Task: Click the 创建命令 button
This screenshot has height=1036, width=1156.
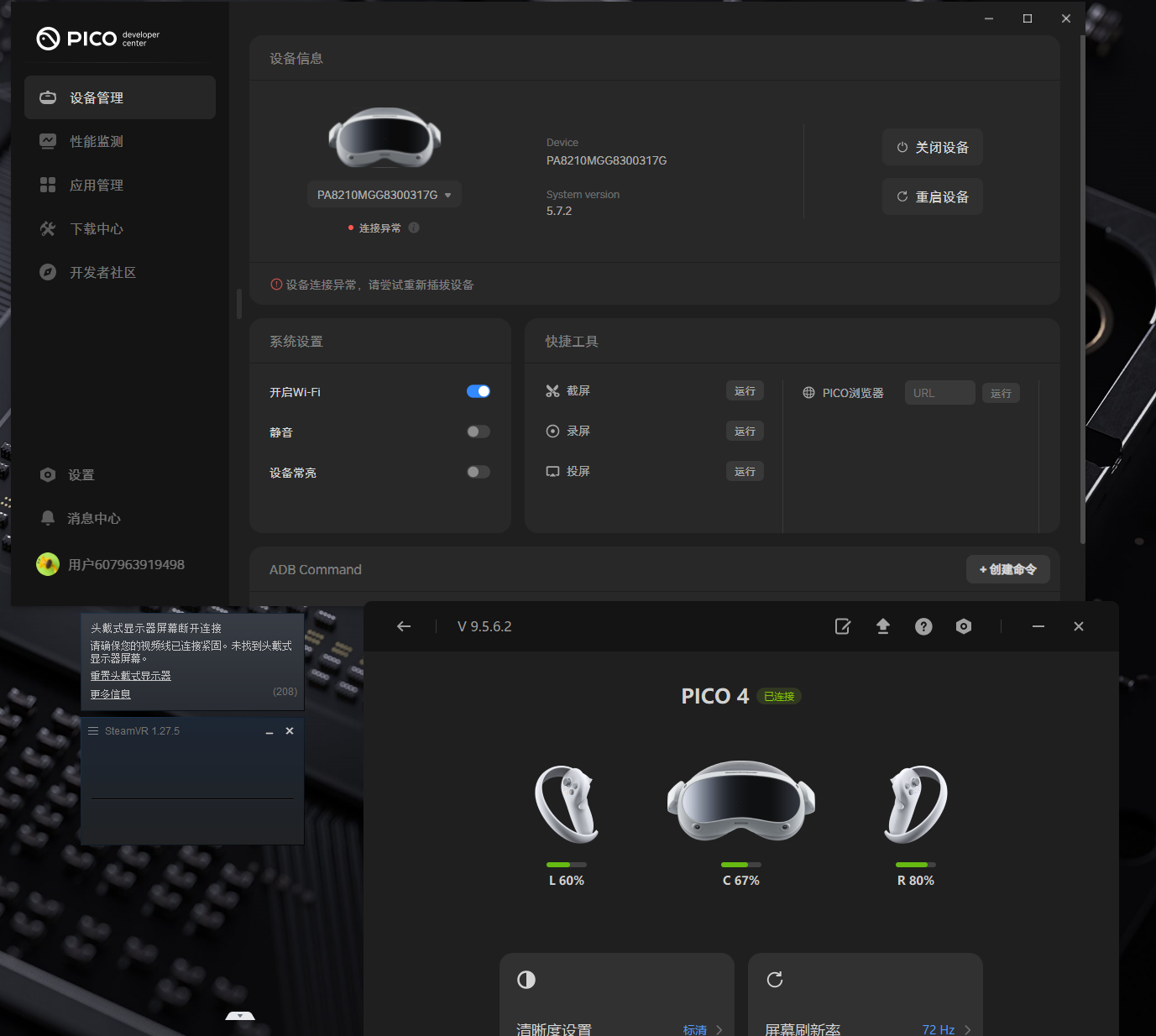Action: coord(1008,569)
